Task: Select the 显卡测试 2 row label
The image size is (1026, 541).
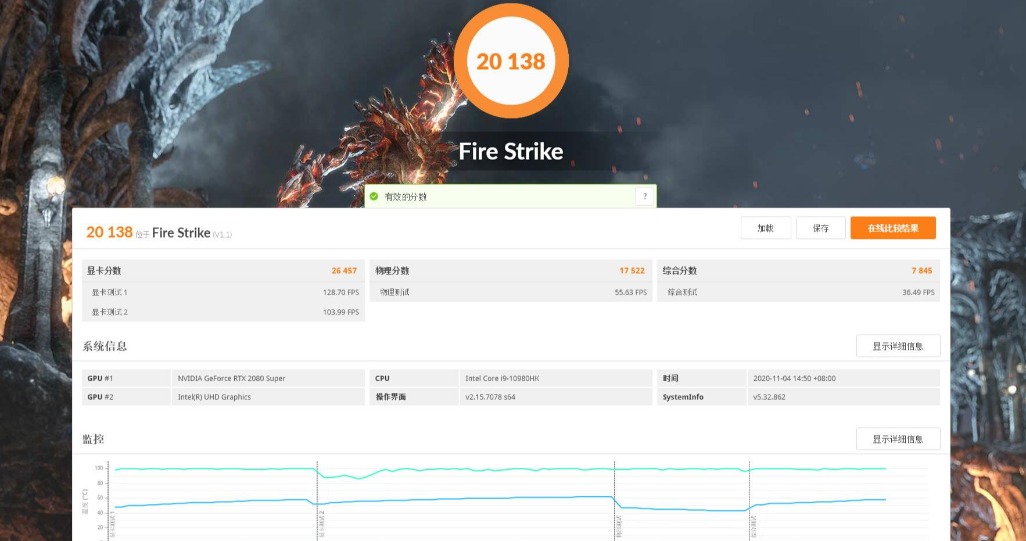Action: (109, 312)
